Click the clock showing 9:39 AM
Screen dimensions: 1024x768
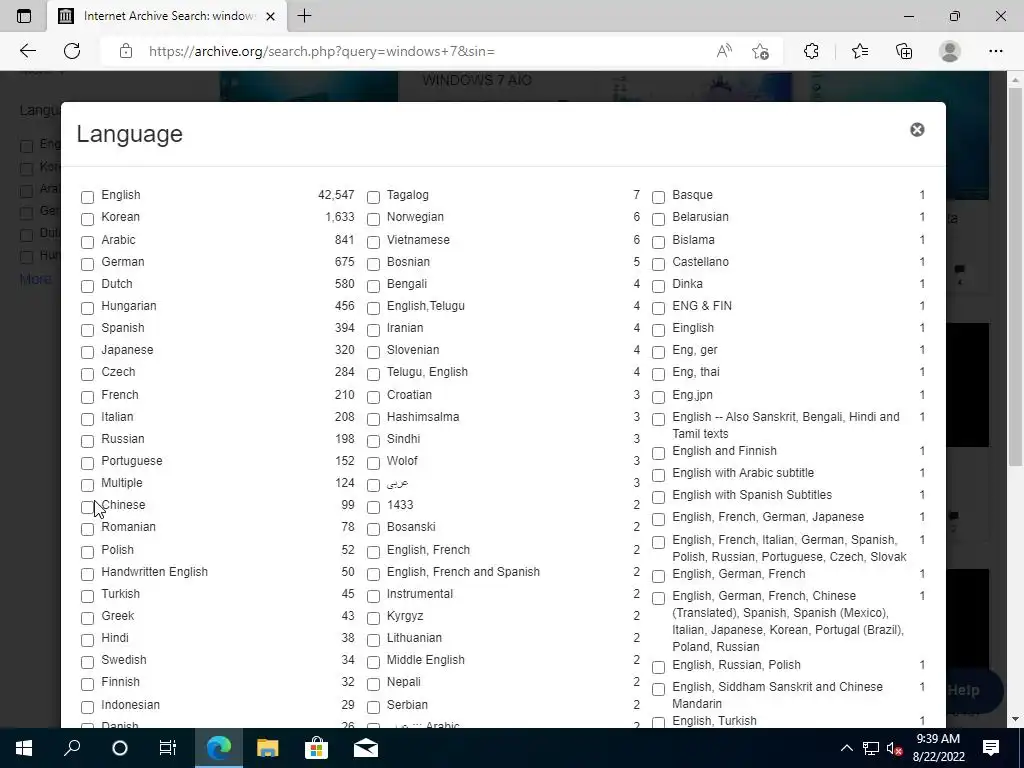tap(938, 739)
